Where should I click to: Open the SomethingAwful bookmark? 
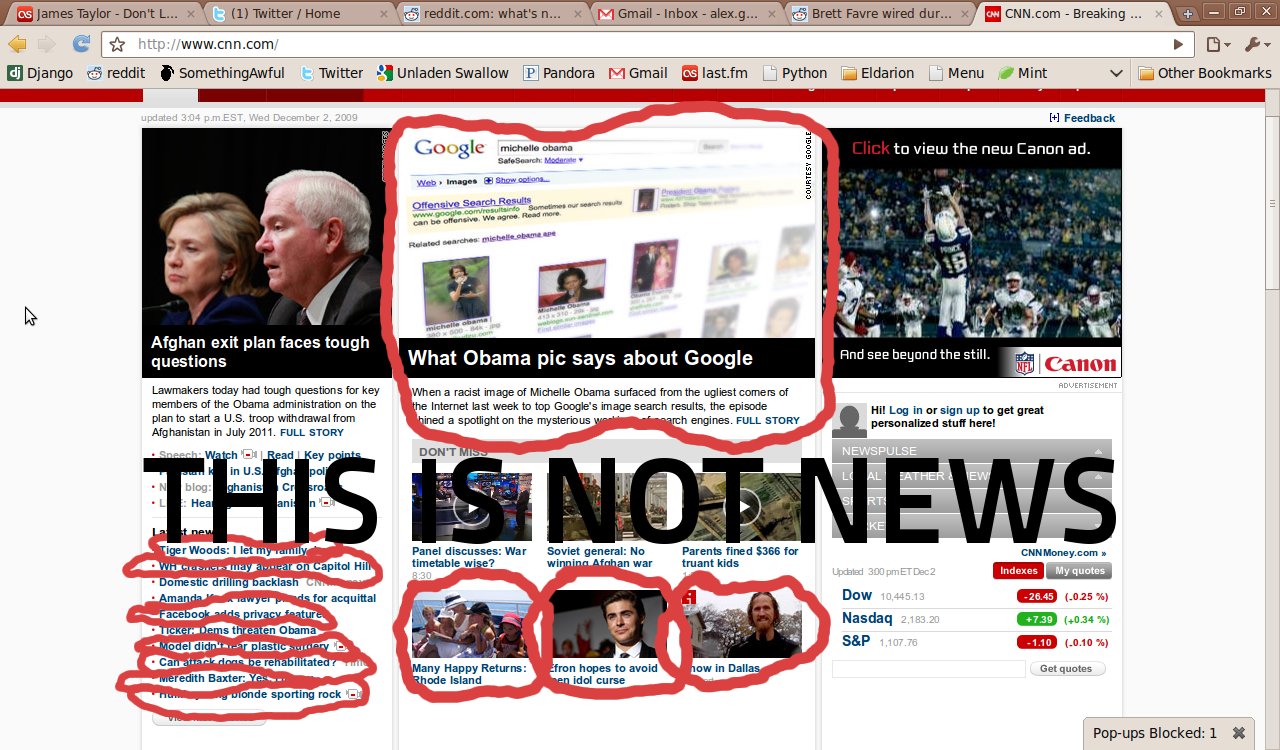coord(222,73)
